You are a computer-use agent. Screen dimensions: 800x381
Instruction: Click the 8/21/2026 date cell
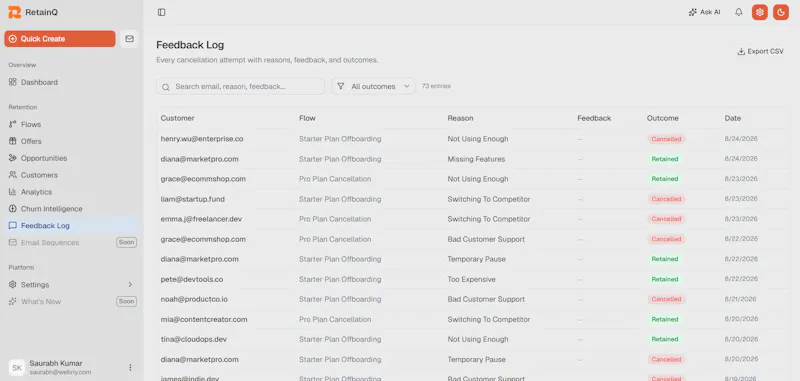[740, 299]
